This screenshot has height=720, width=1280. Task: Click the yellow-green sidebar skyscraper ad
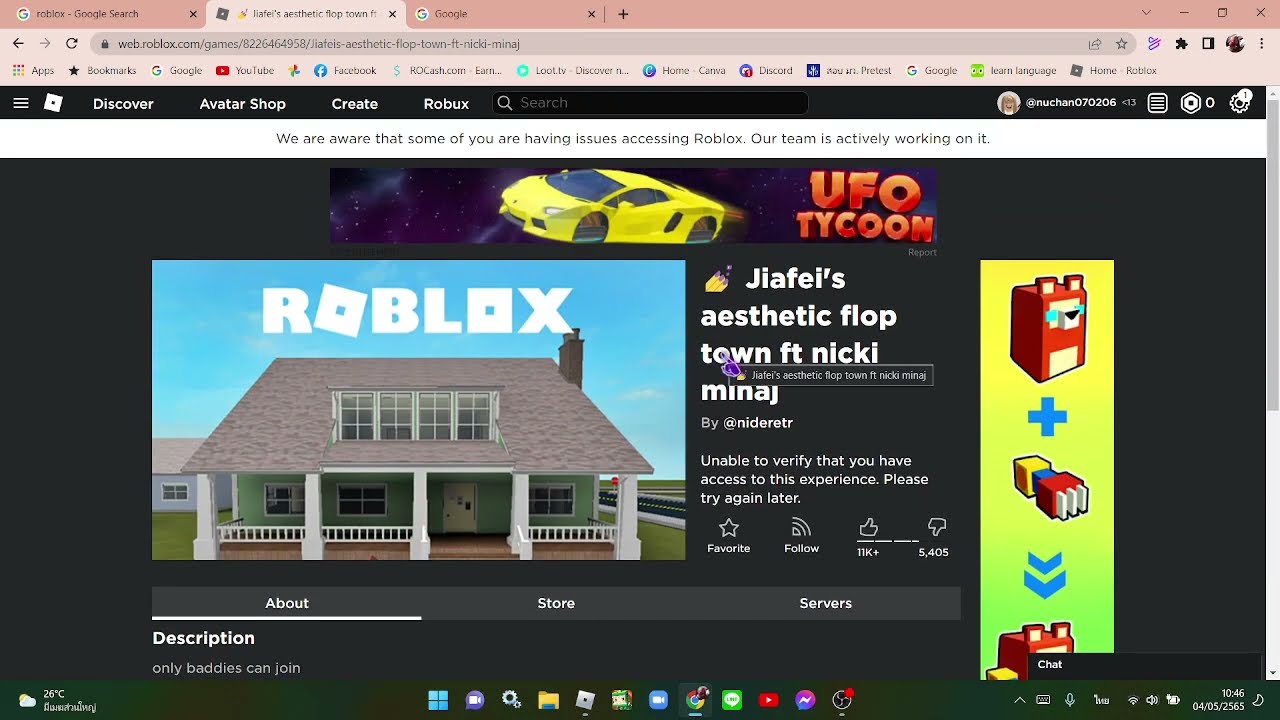click(1047, 470)
